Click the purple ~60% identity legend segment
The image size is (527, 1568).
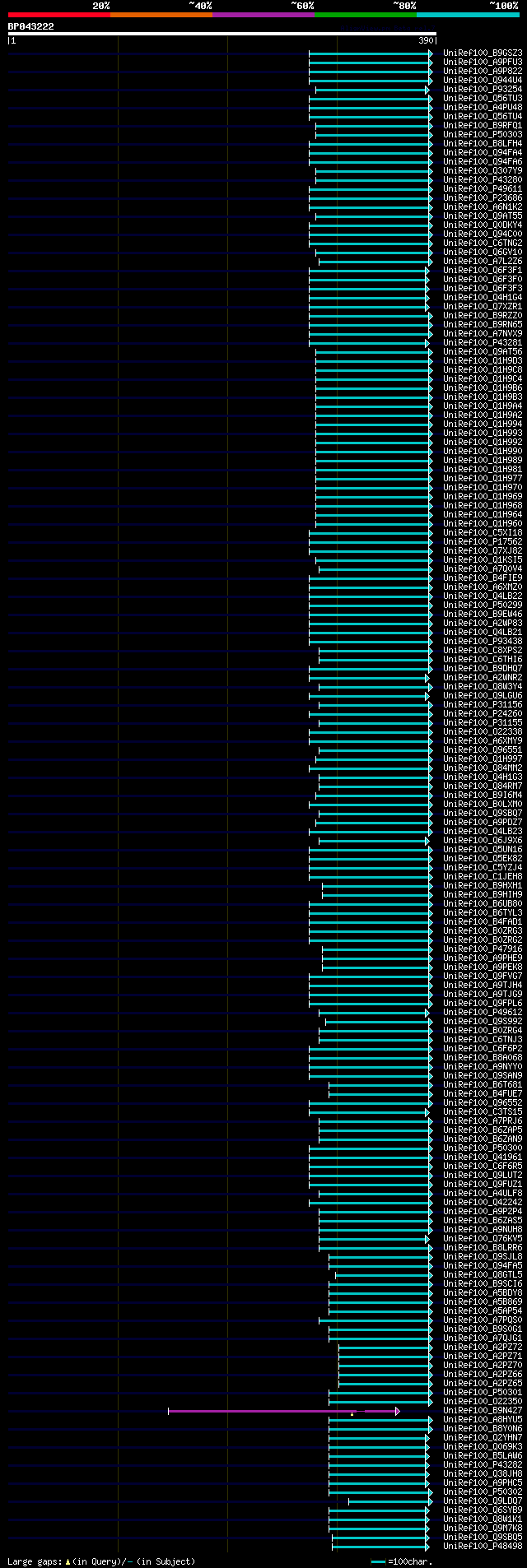click(x=263, y=15)
